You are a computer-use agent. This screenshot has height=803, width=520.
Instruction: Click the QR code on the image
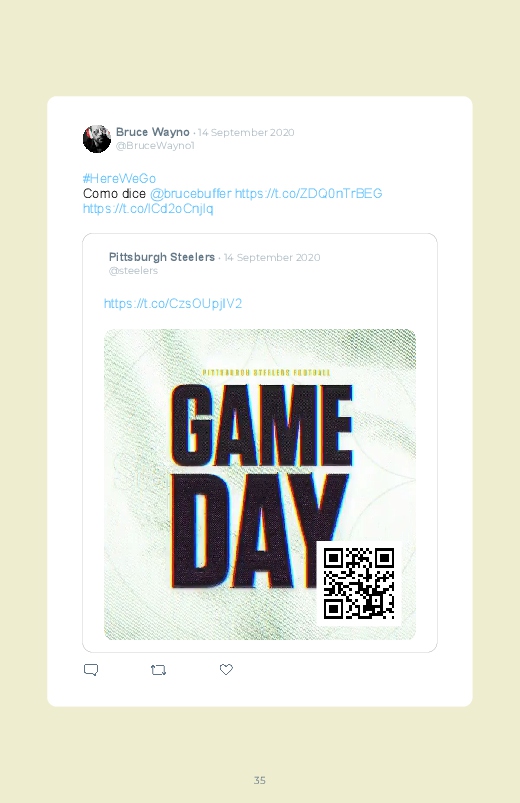pyautogui.click(x=359, y=583)
